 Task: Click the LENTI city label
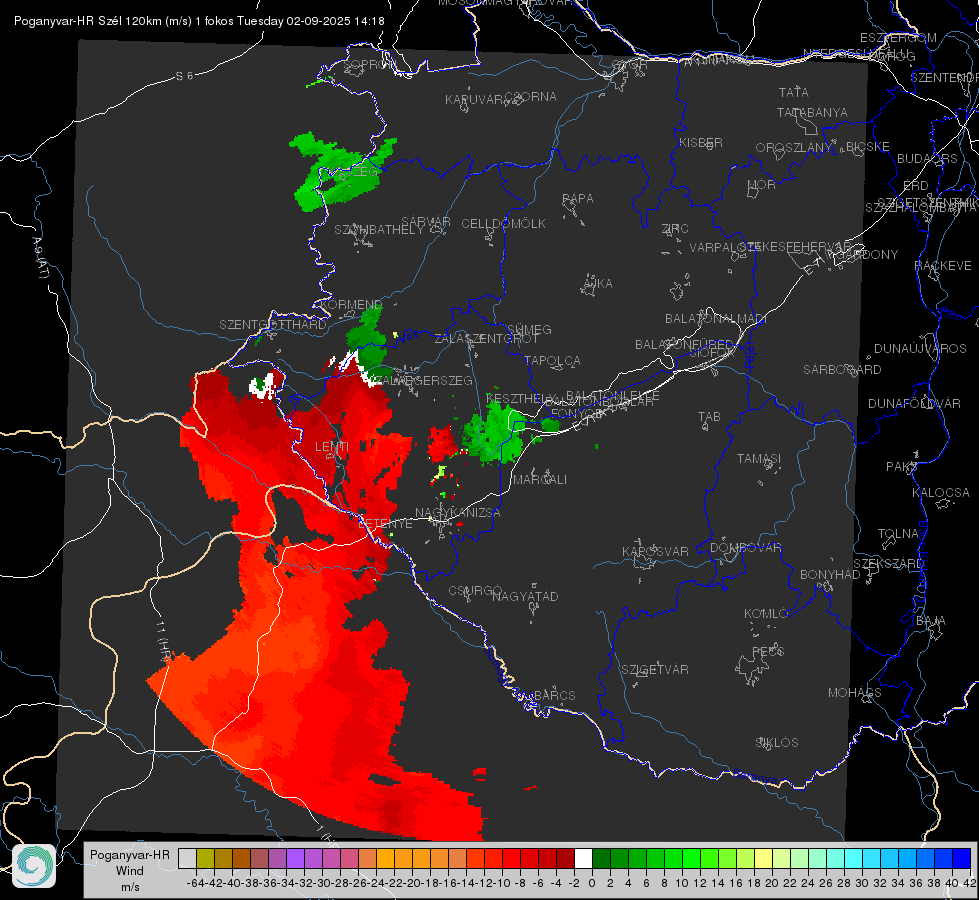point(332,447)
